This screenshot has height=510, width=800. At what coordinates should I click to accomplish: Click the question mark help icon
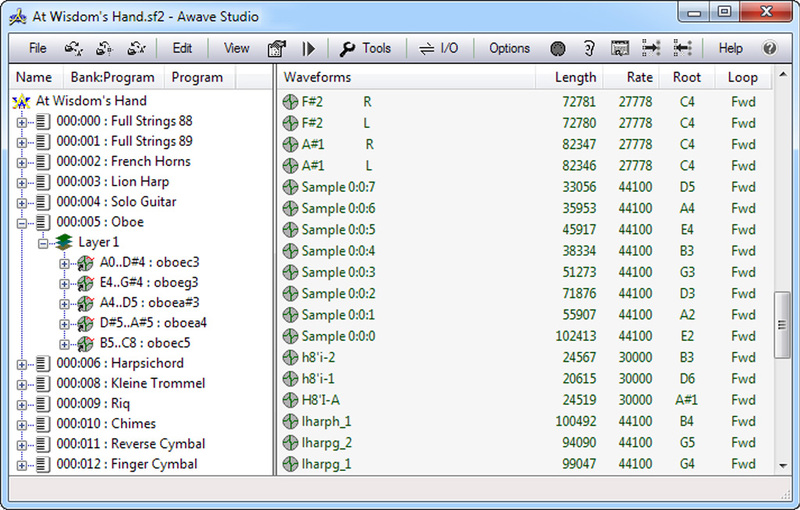[769, 48]
